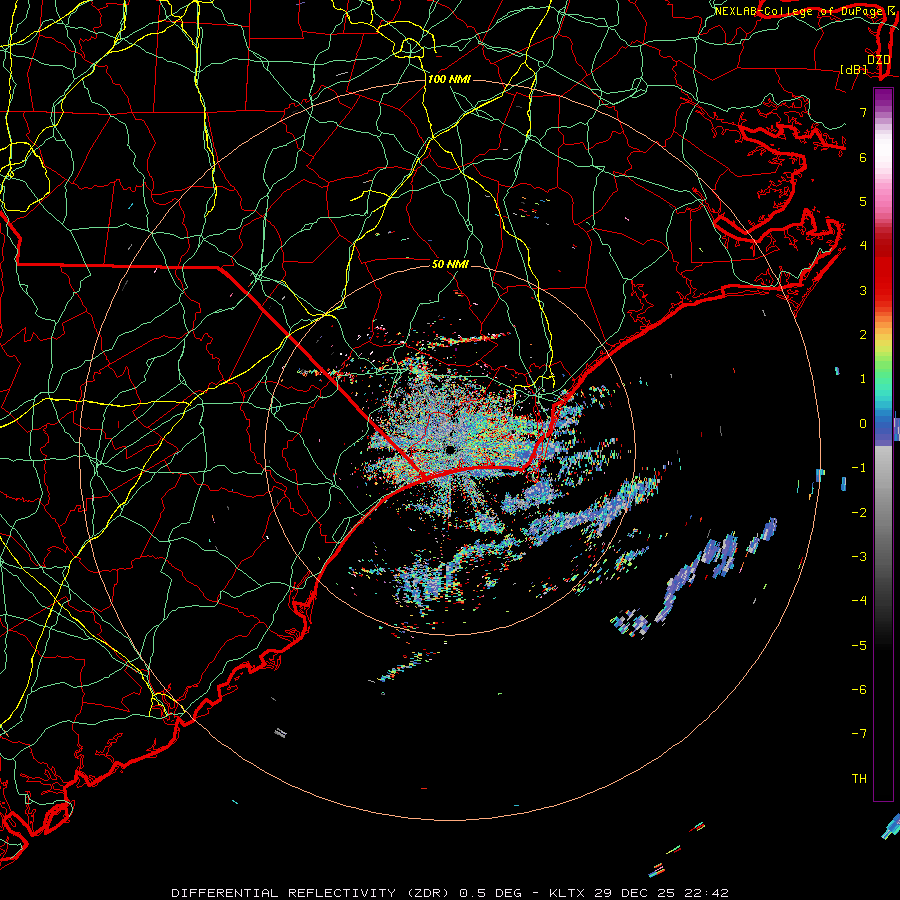Click the "1" tick label on the color scale

click(863, 379)
